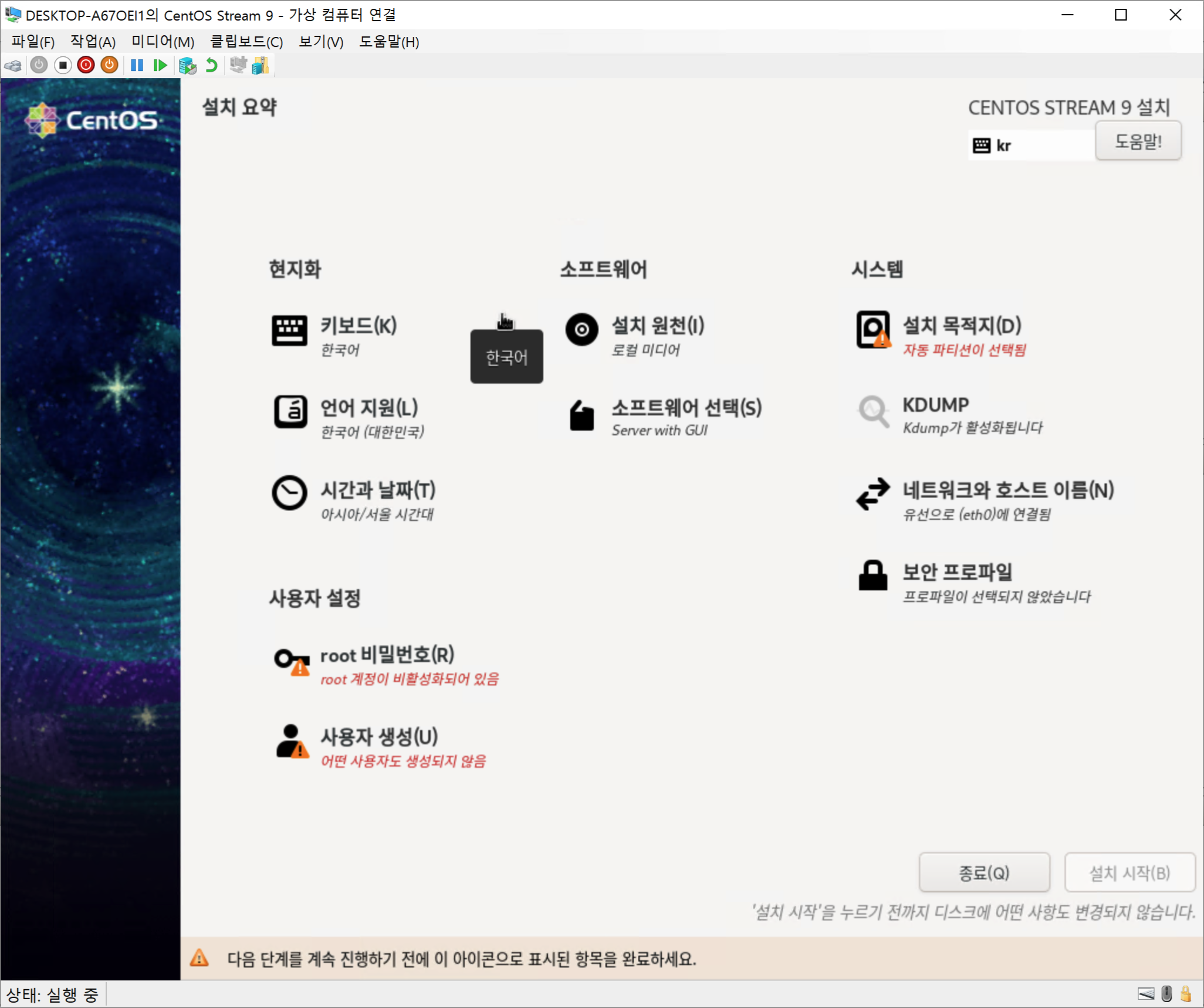Image resolution: width=1204 pixels, height=1008 pixels.
Task: Click the 현지화 section heading
Action: point(295,269)
